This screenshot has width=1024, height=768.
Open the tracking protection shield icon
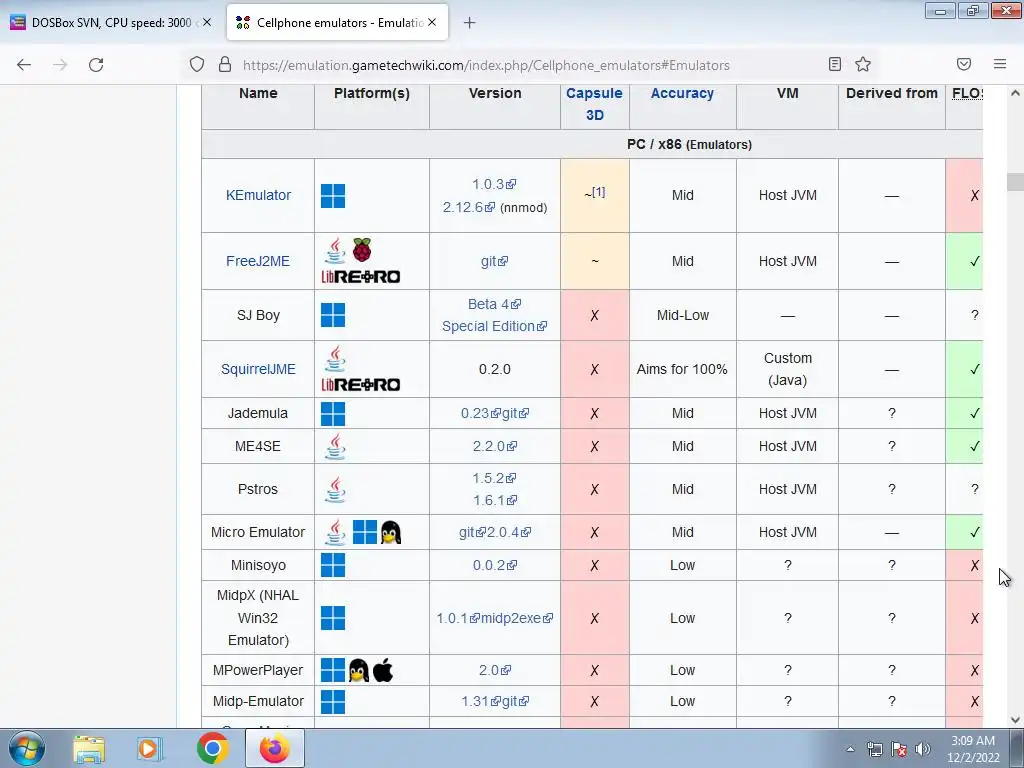pyautogui.click(x=197, y=65)
